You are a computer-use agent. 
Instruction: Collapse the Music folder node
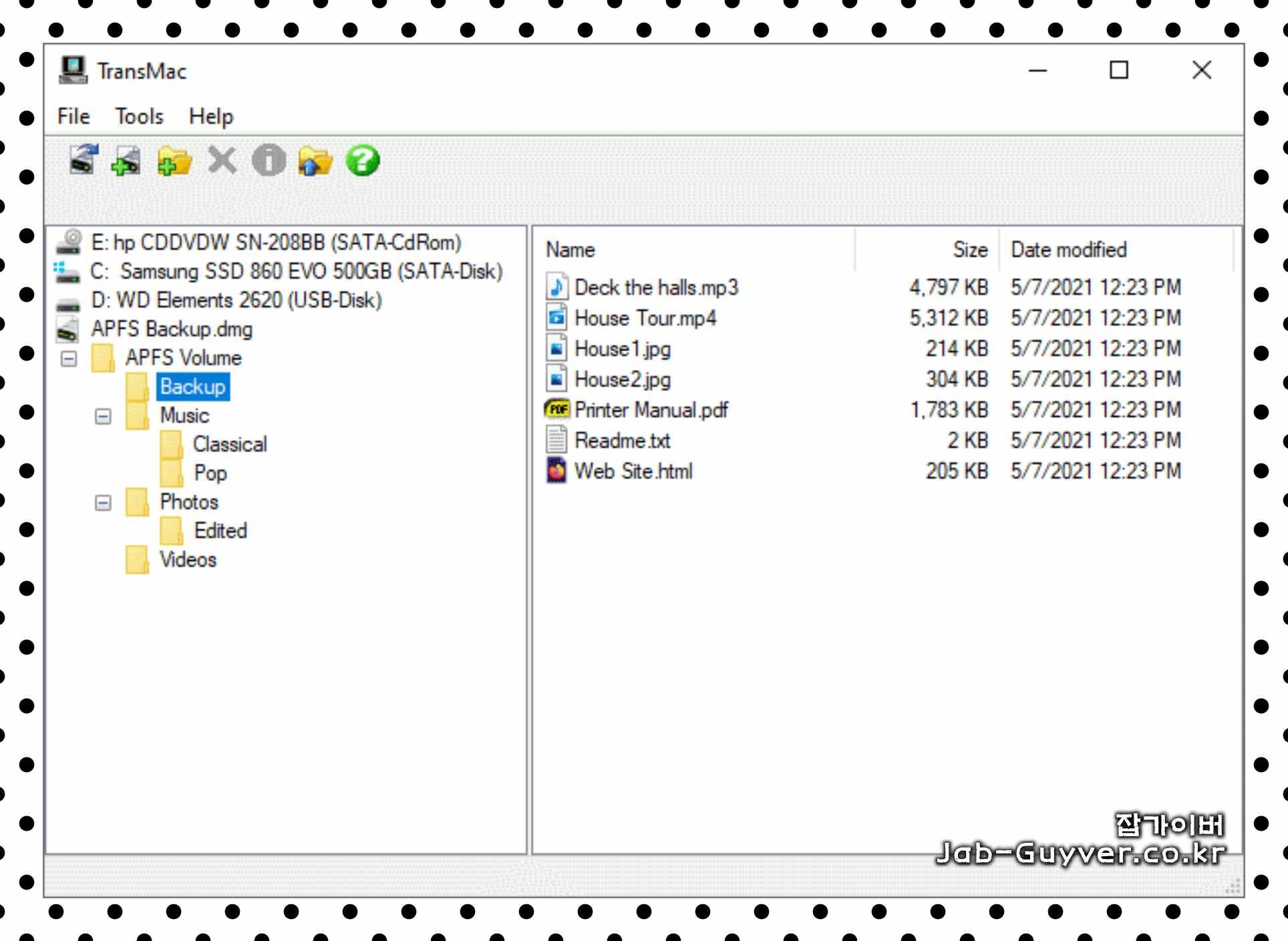(103, 417)
